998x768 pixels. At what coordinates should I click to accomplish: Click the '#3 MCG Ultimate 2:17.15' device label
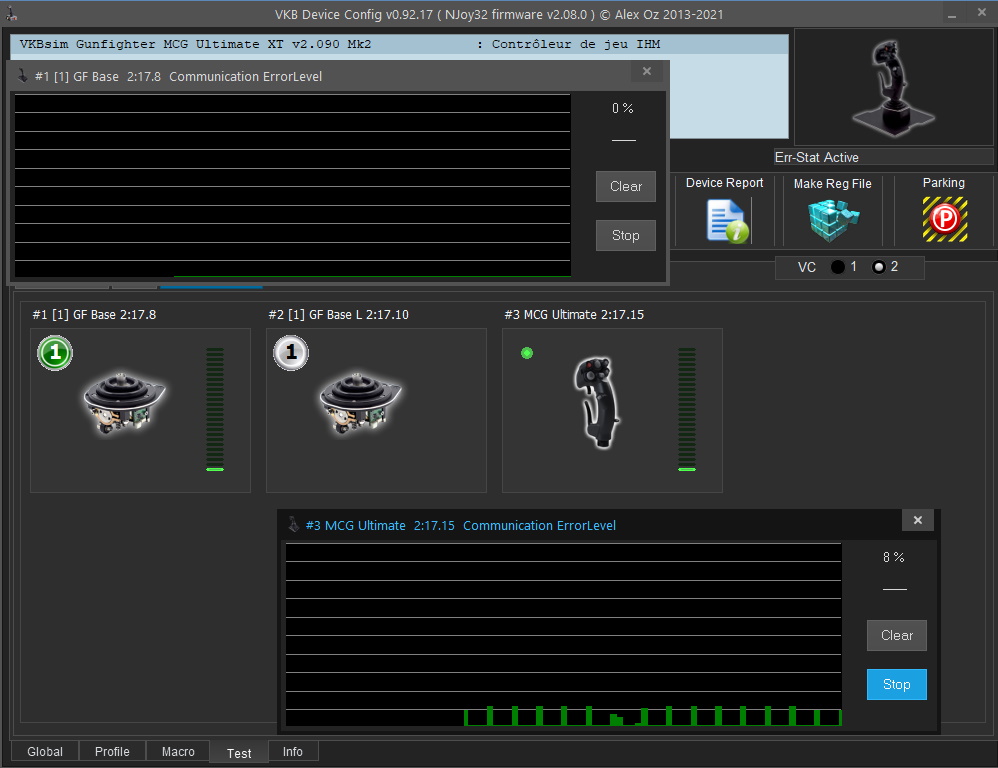coord(574,314)
